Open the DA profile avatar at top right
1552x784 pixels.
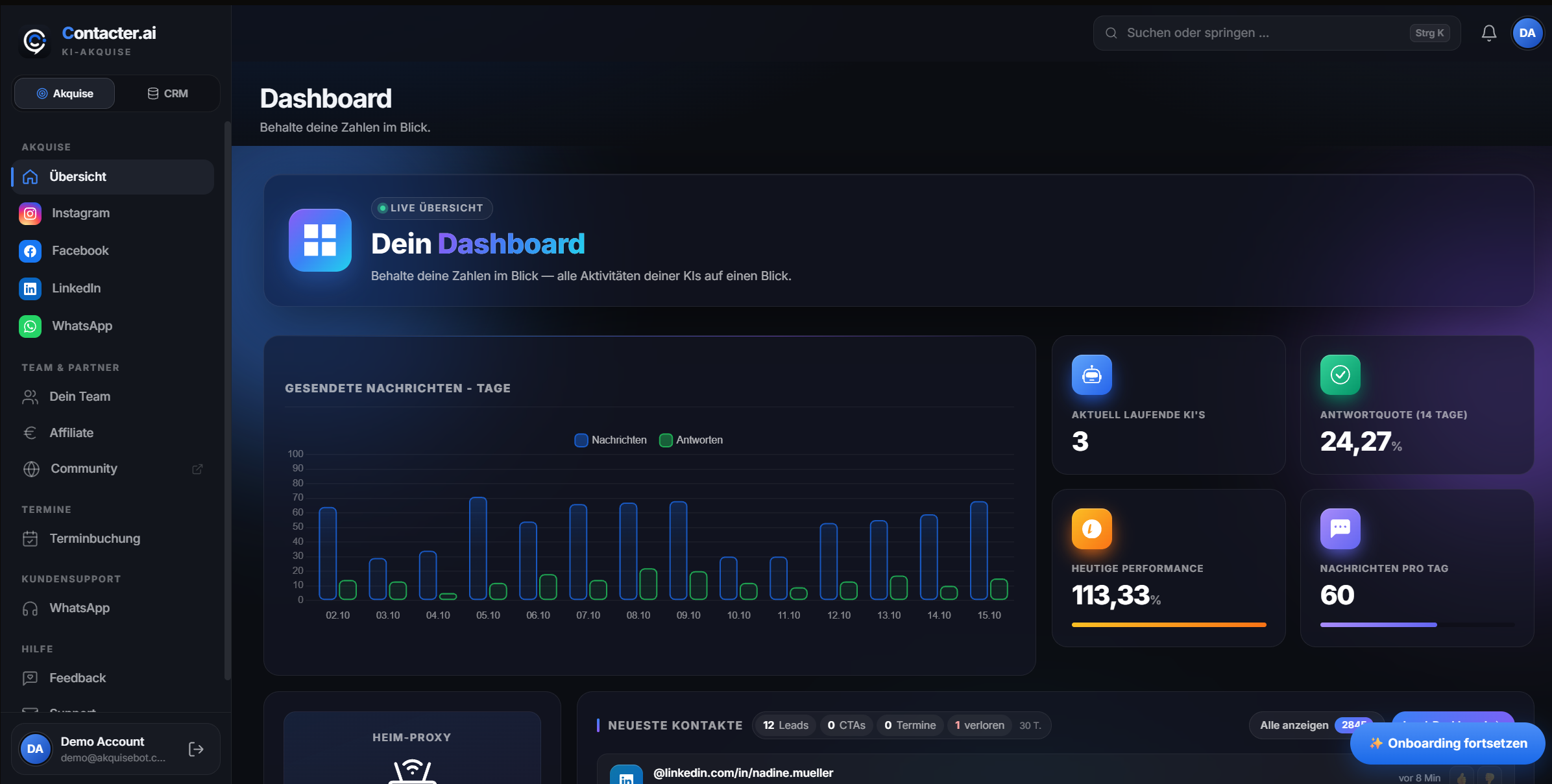(x=1527, y=33)
